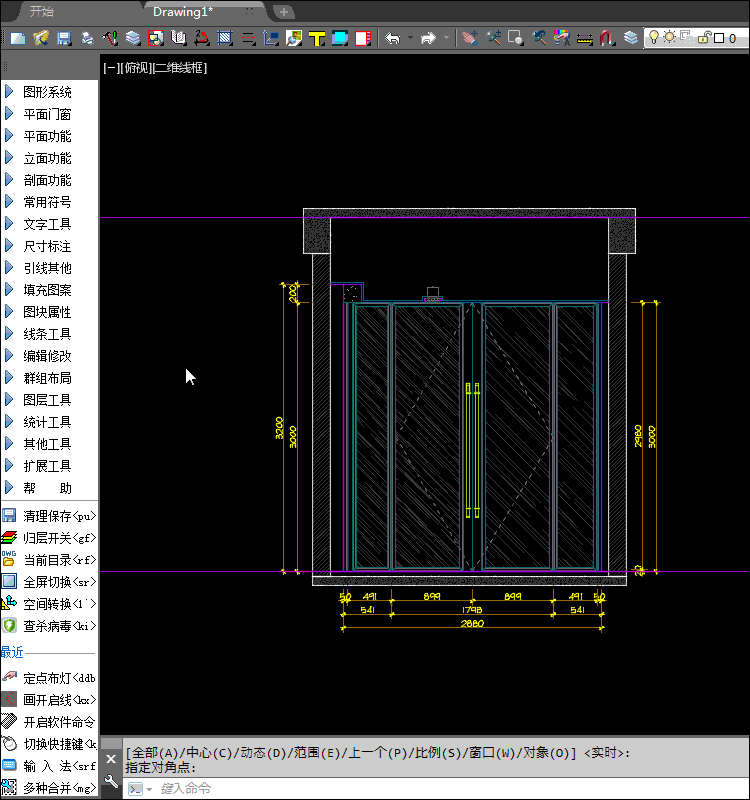Expand the 帮 助 menu group
This screenshot has height=800, width=750.
point(49,488)
